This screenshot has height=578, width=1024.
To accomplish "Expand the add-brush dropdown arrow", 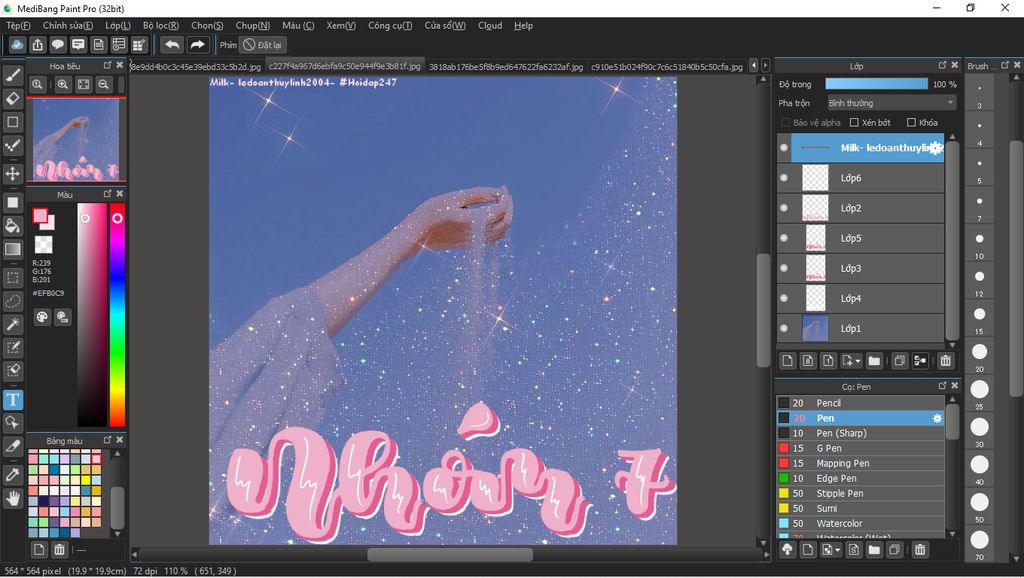I will pos(837,551).
